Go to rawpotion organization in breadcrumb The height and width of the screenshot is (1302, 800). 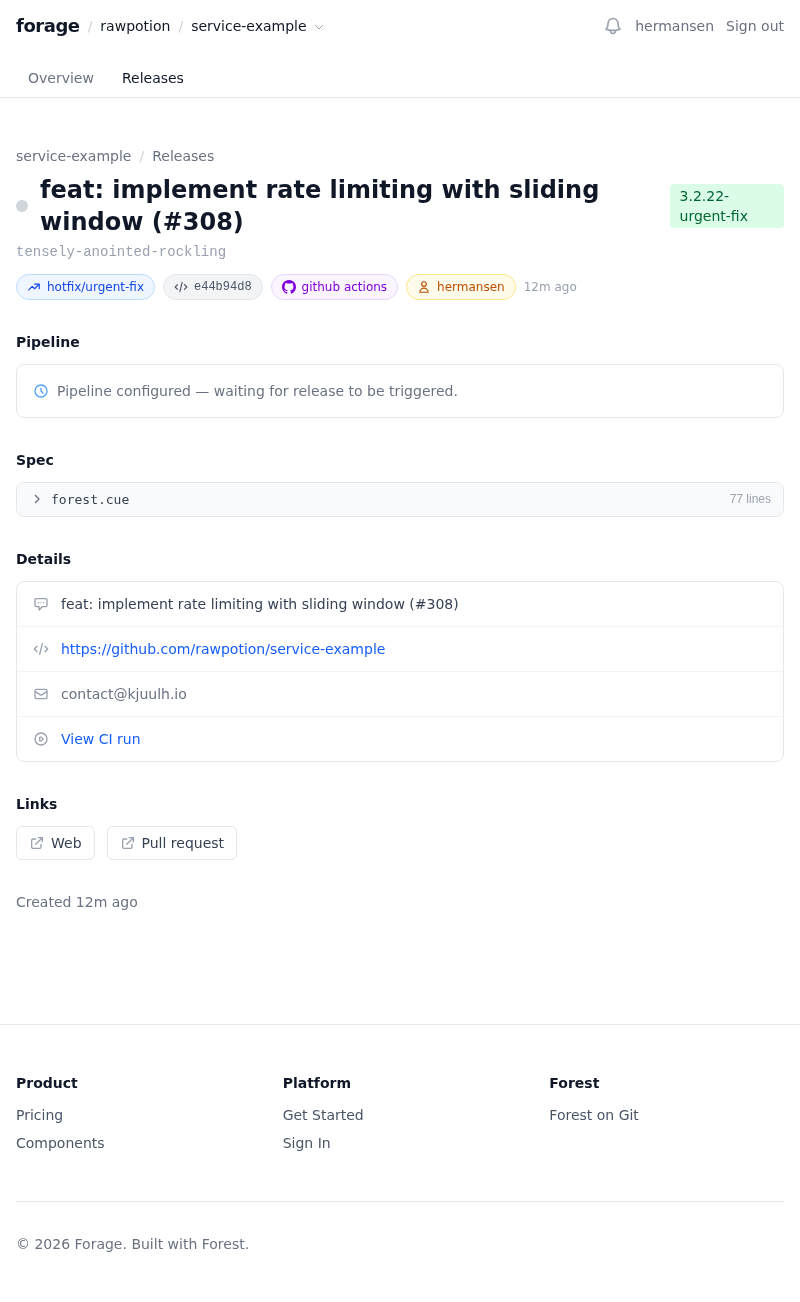(135, 26)
